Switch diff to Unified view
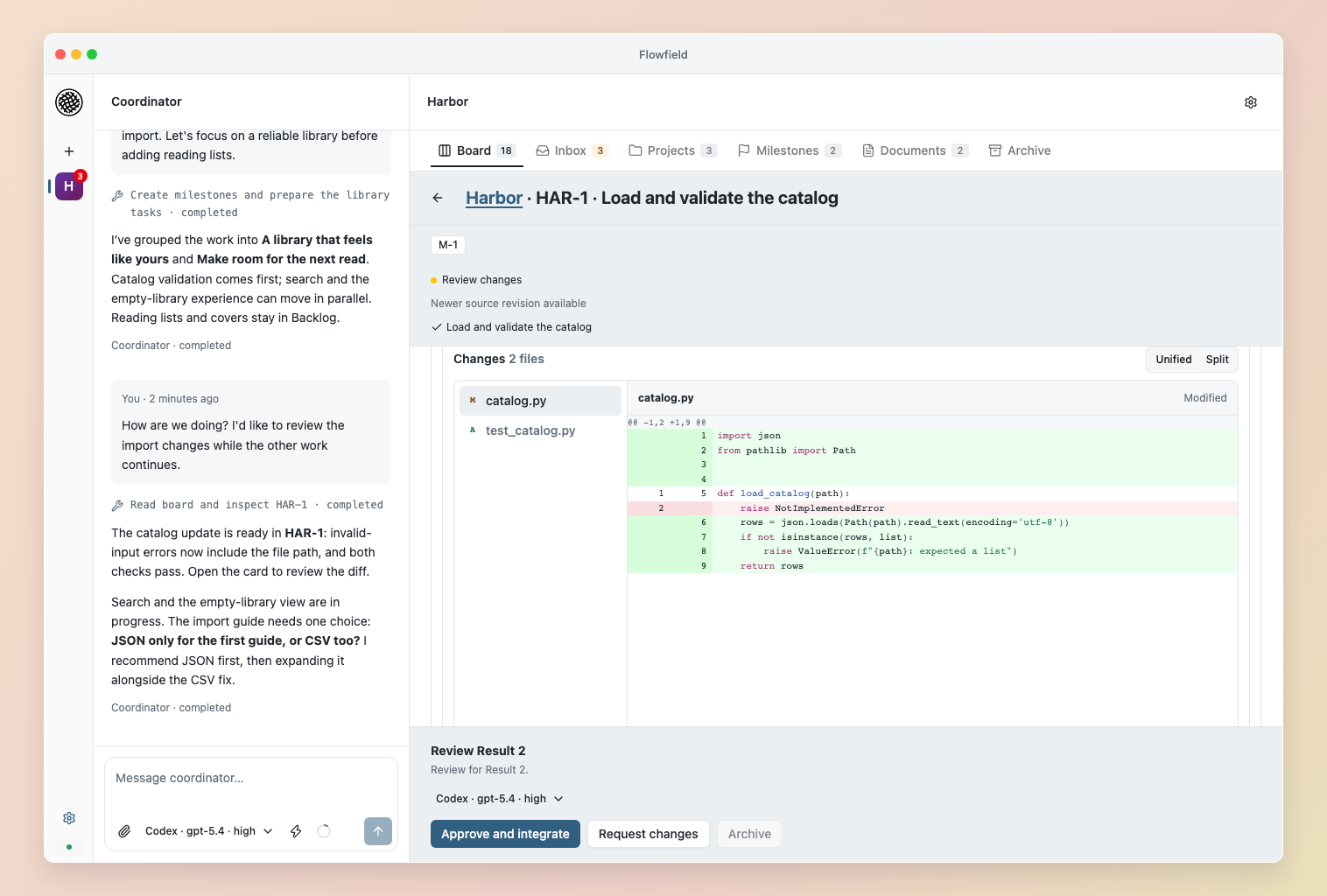This screenshot has width=1327, height=896. 1173,360
